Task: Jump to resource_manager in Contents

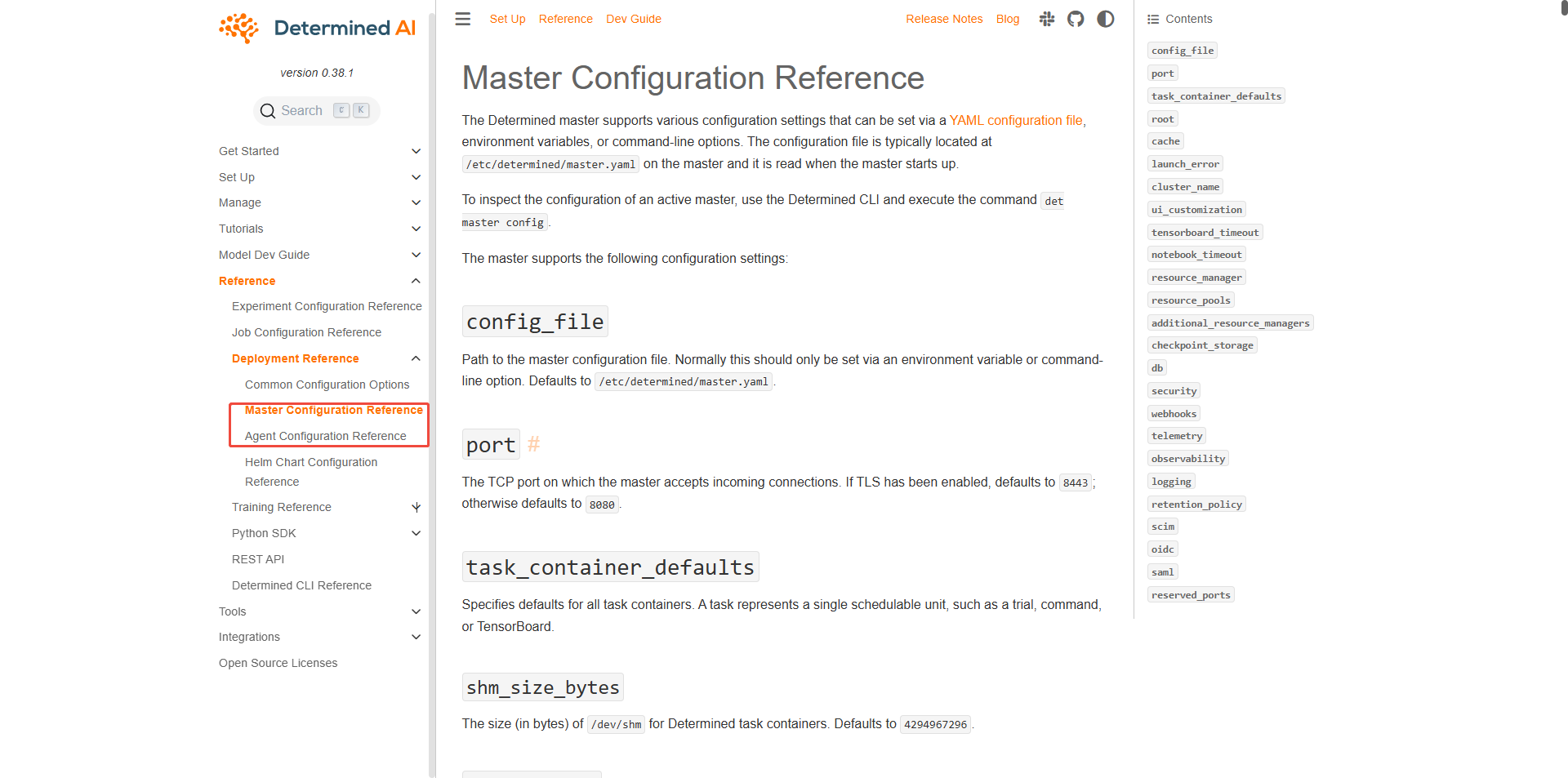Action: (x=1196, y=278)
